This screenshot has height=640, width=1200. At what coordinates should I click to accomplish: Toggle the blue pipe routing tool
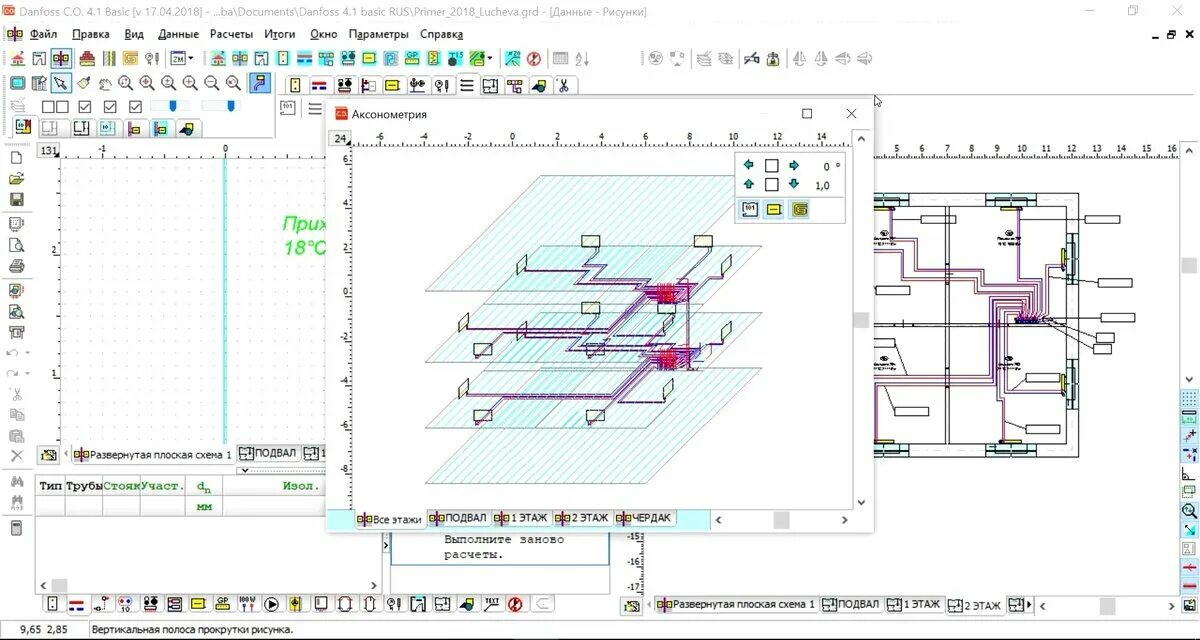click(x=260, y=83)
